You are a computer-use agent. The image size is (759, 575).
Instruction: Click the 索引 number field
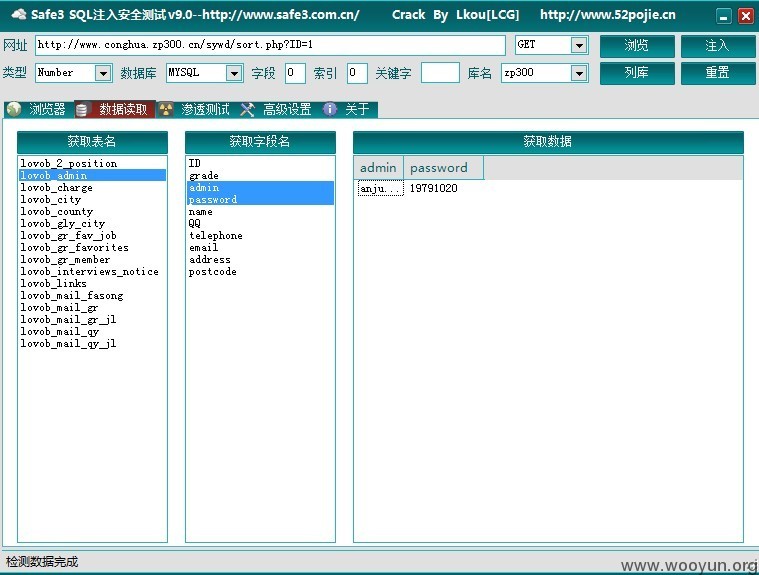click(x=357, y=73)
